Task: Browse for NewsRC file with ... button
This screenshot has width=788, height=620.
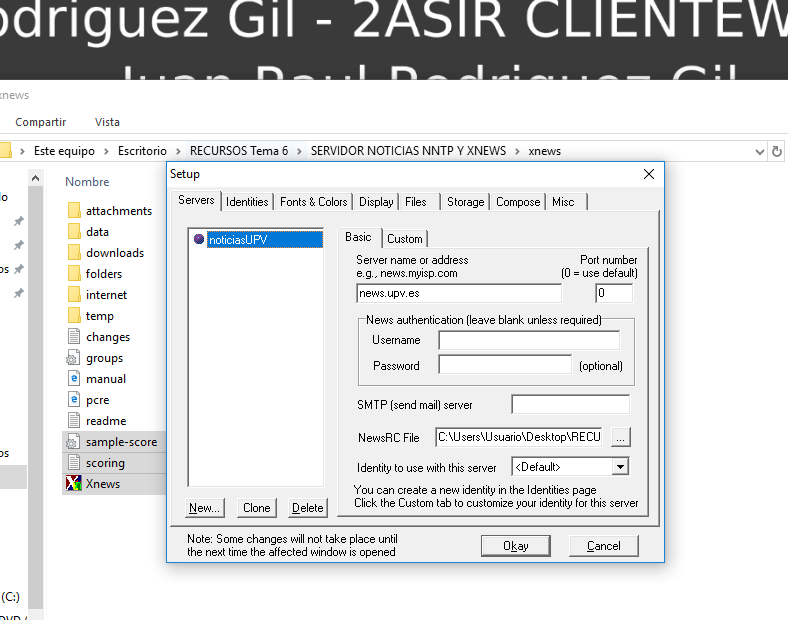Action: (621, 438)
